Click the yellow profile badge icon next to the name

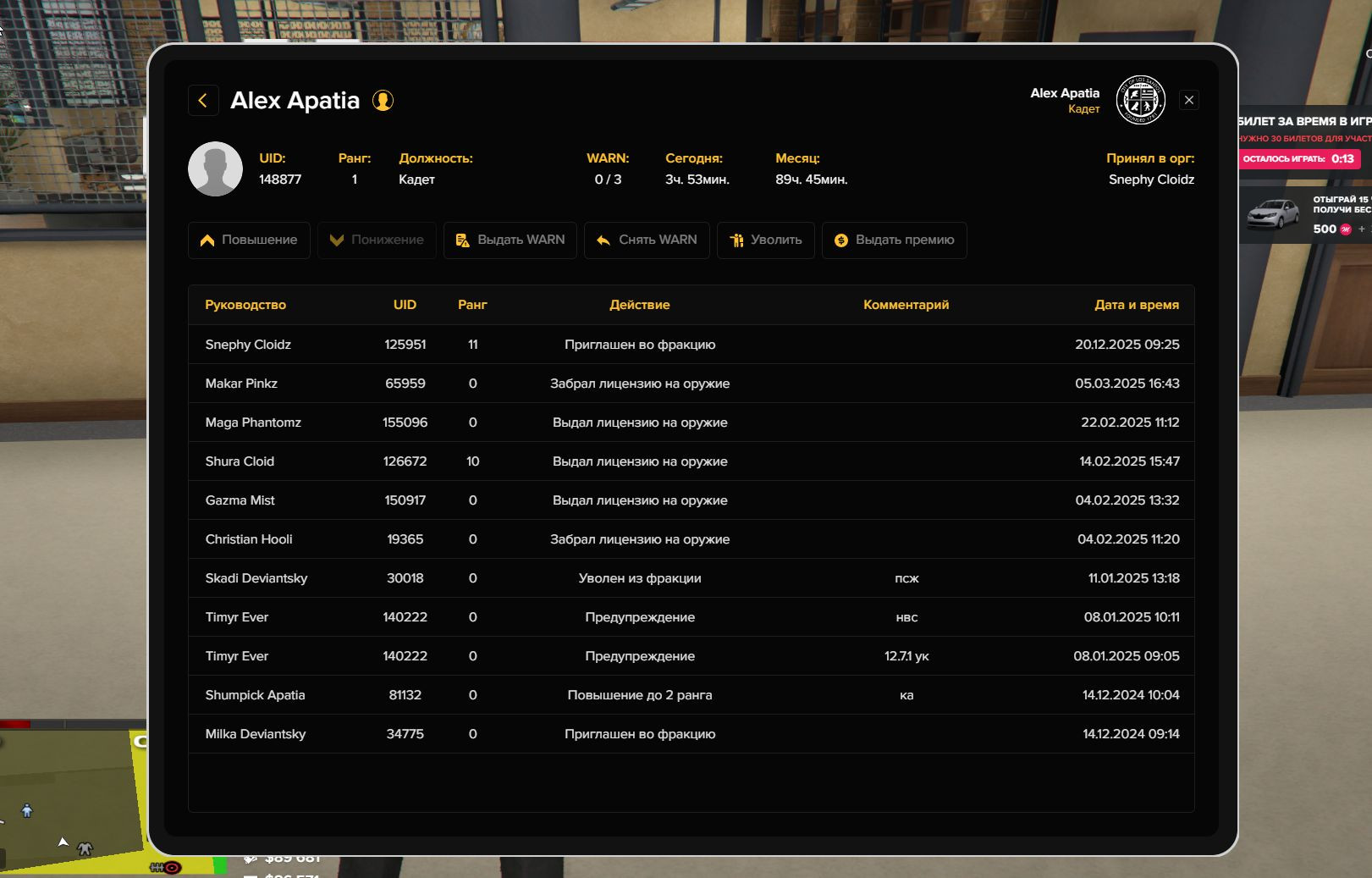click(x=383, y=101)
